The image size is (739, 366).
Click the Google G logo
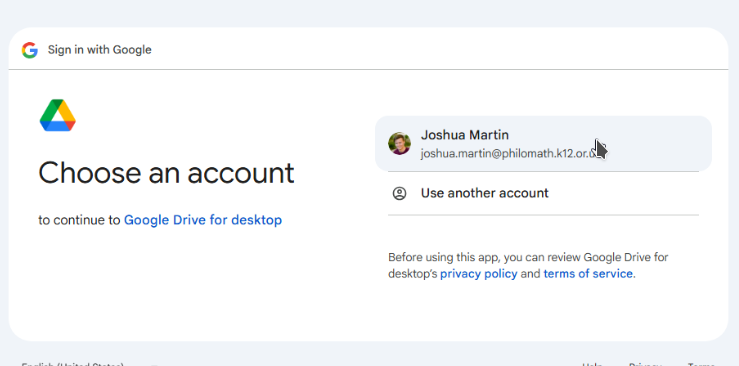click(30, 50)
